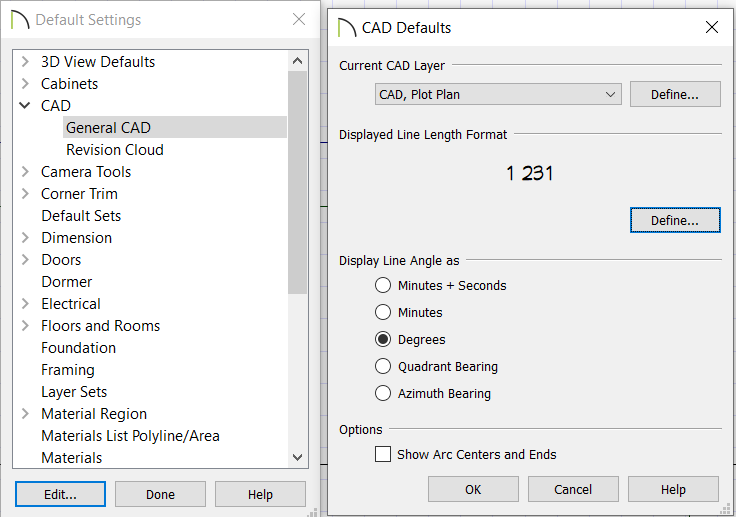Click the scroll up arrow of list
This screenshot has height=517, width=736.
coord(298,61)
